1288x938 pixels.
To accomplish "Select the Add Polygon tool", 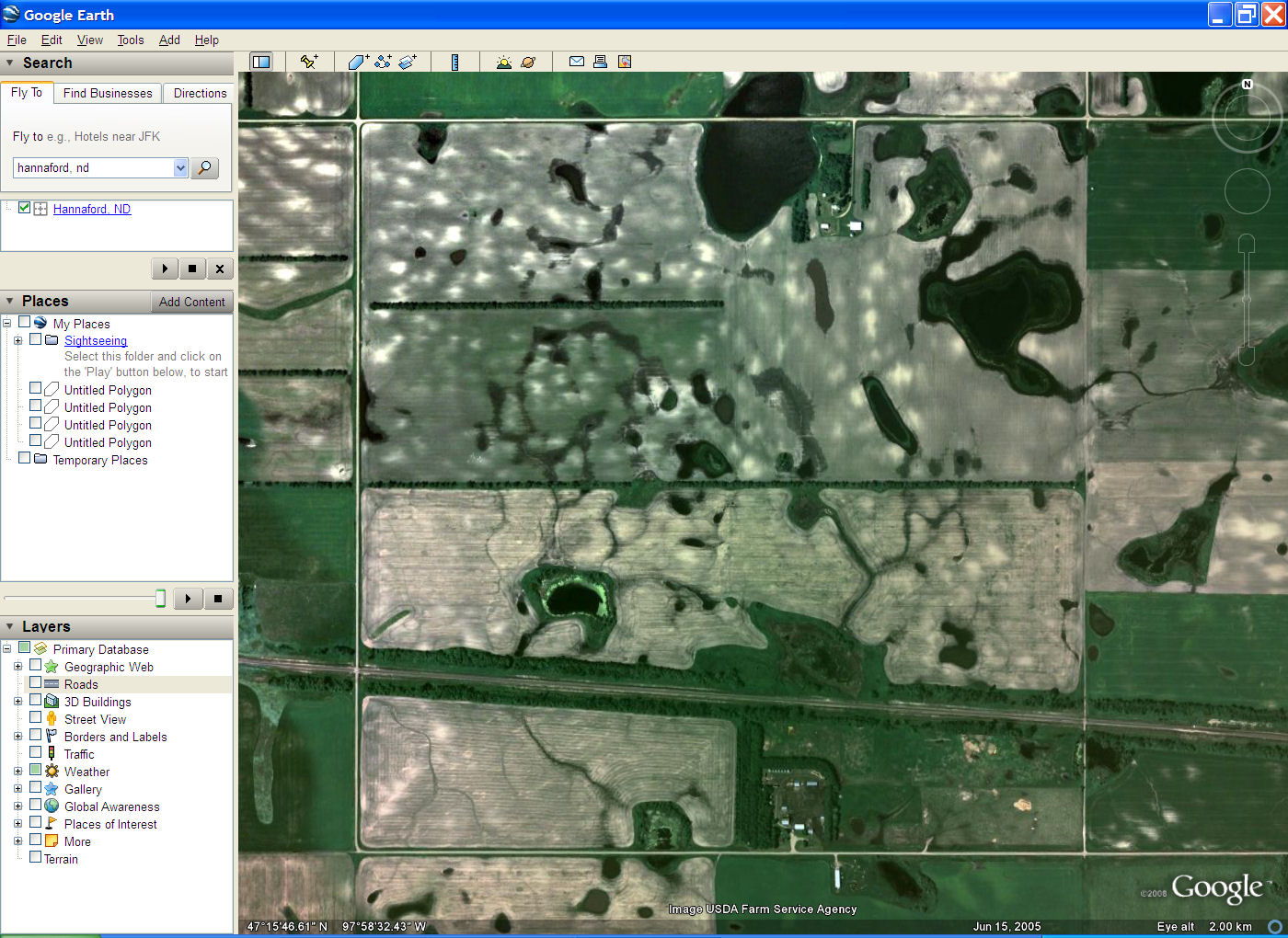I will click(x=358, y=62).
